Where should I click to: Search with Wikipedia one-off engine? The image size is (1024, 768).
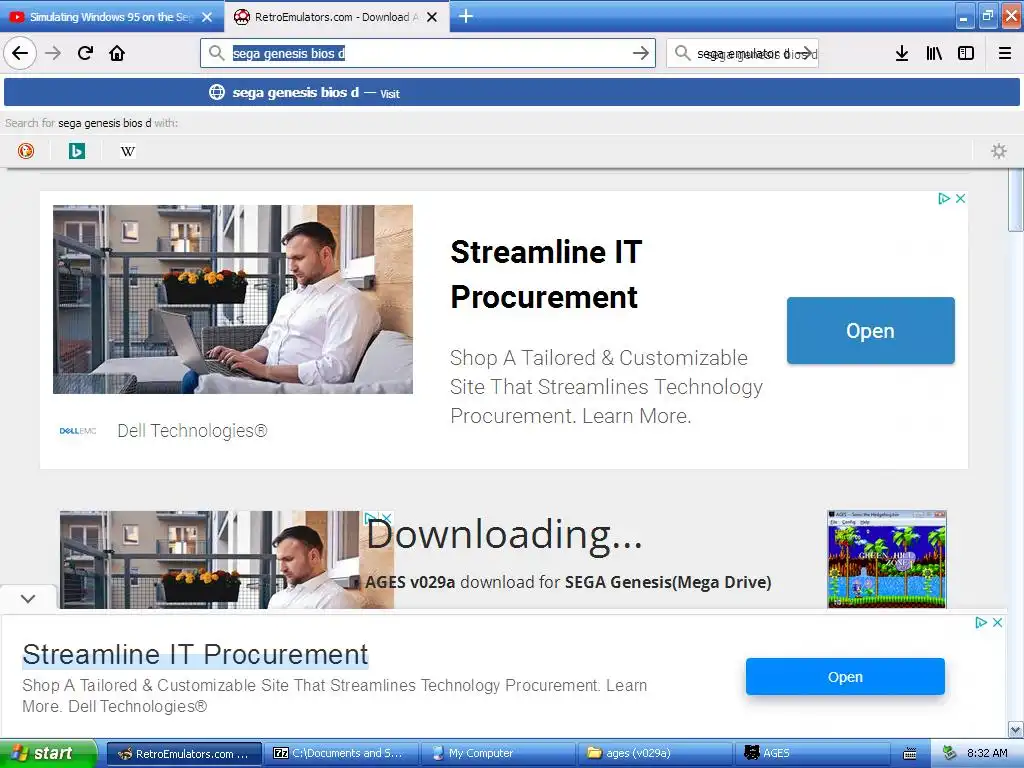127,151
